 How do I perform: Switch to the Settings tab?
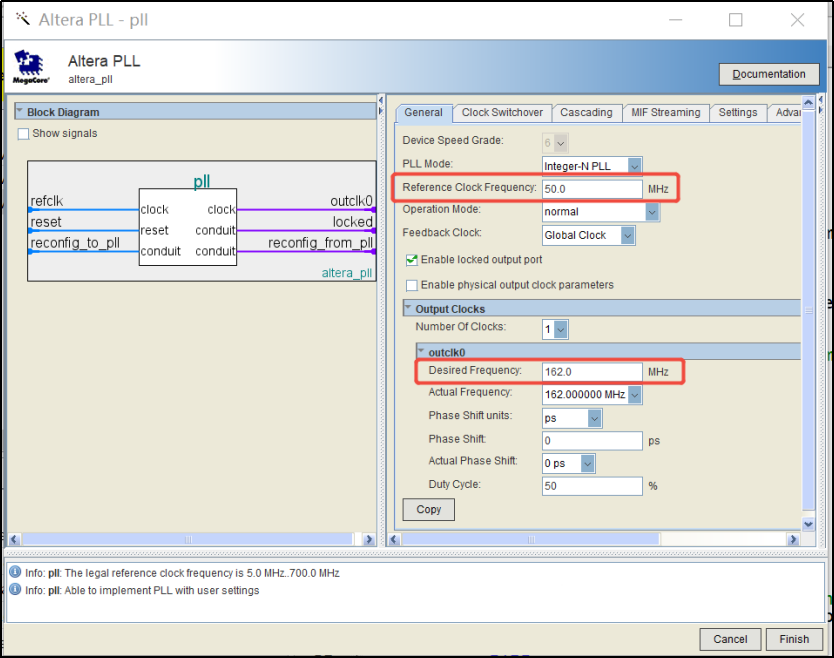click(738, 113)
